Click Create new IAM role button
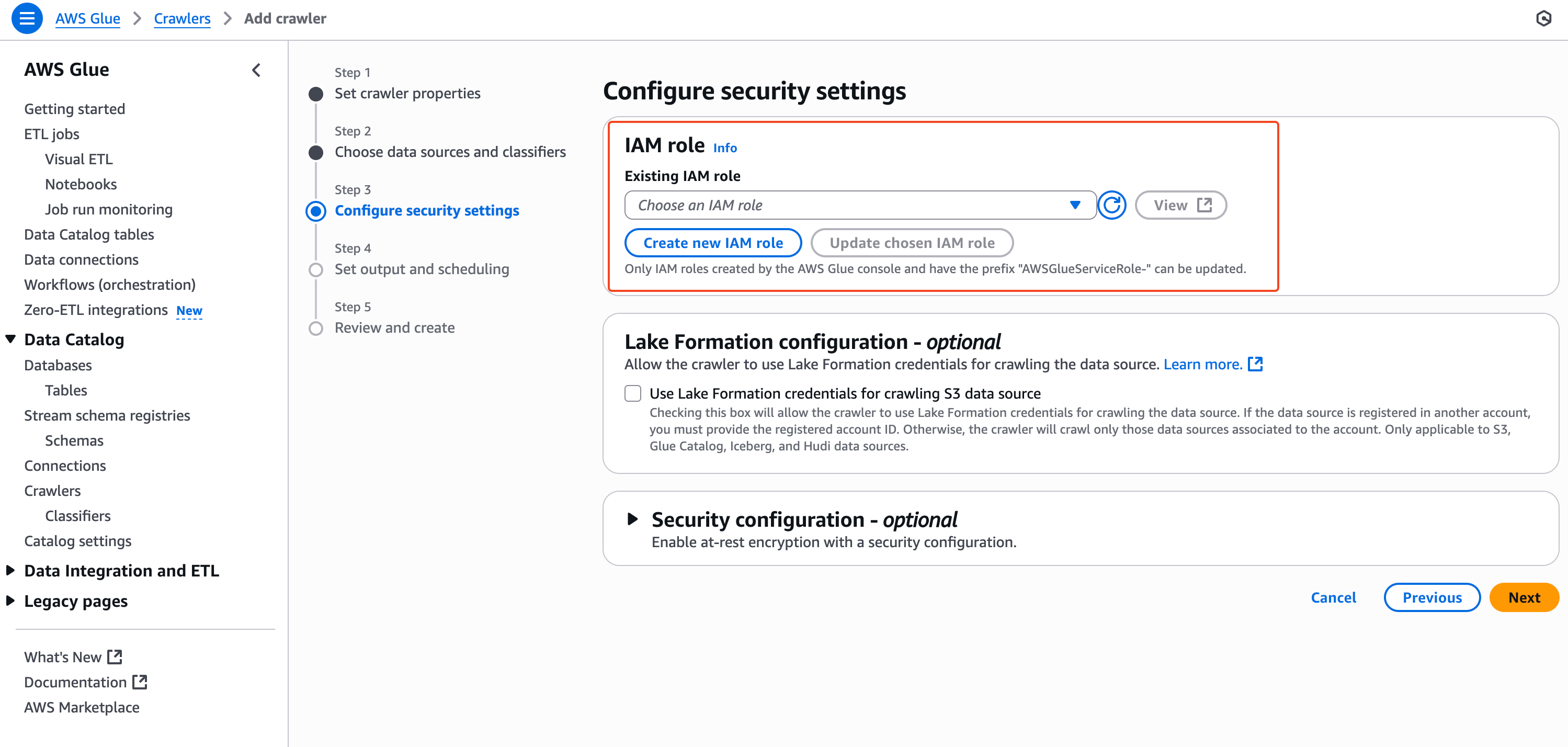 pyautogui.click(x=713, y=243)
